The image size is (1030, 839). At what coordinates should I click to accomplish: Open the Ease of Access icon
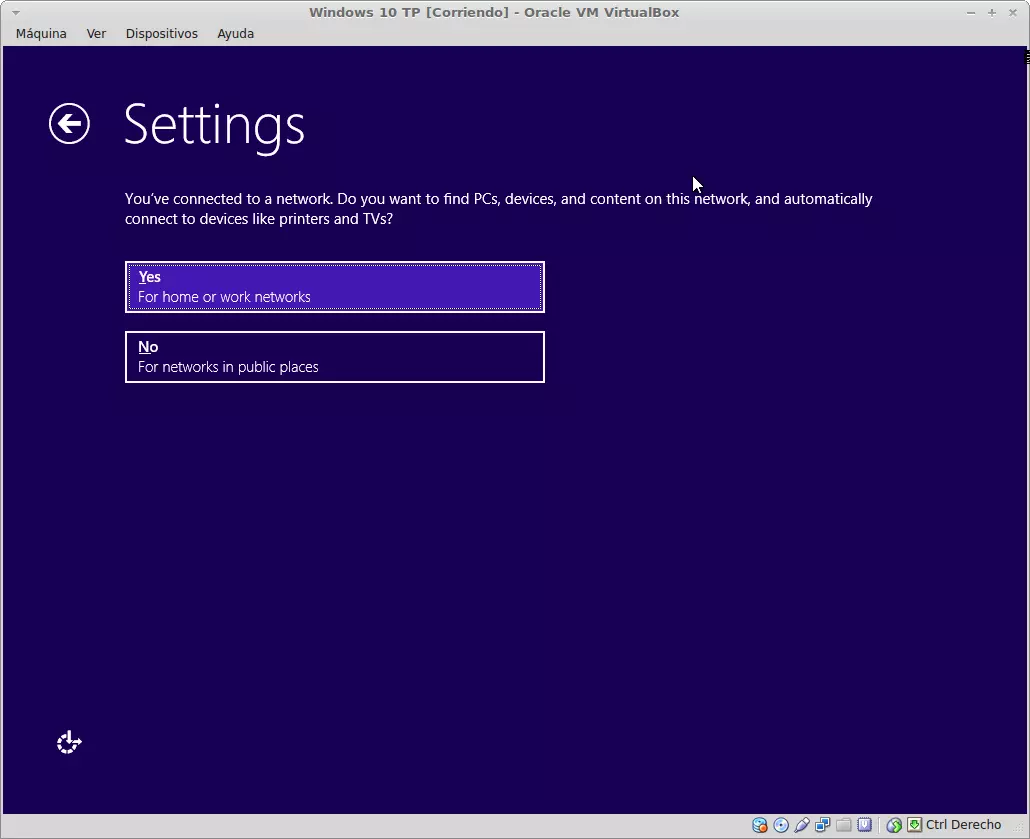[x=69, y=743]
